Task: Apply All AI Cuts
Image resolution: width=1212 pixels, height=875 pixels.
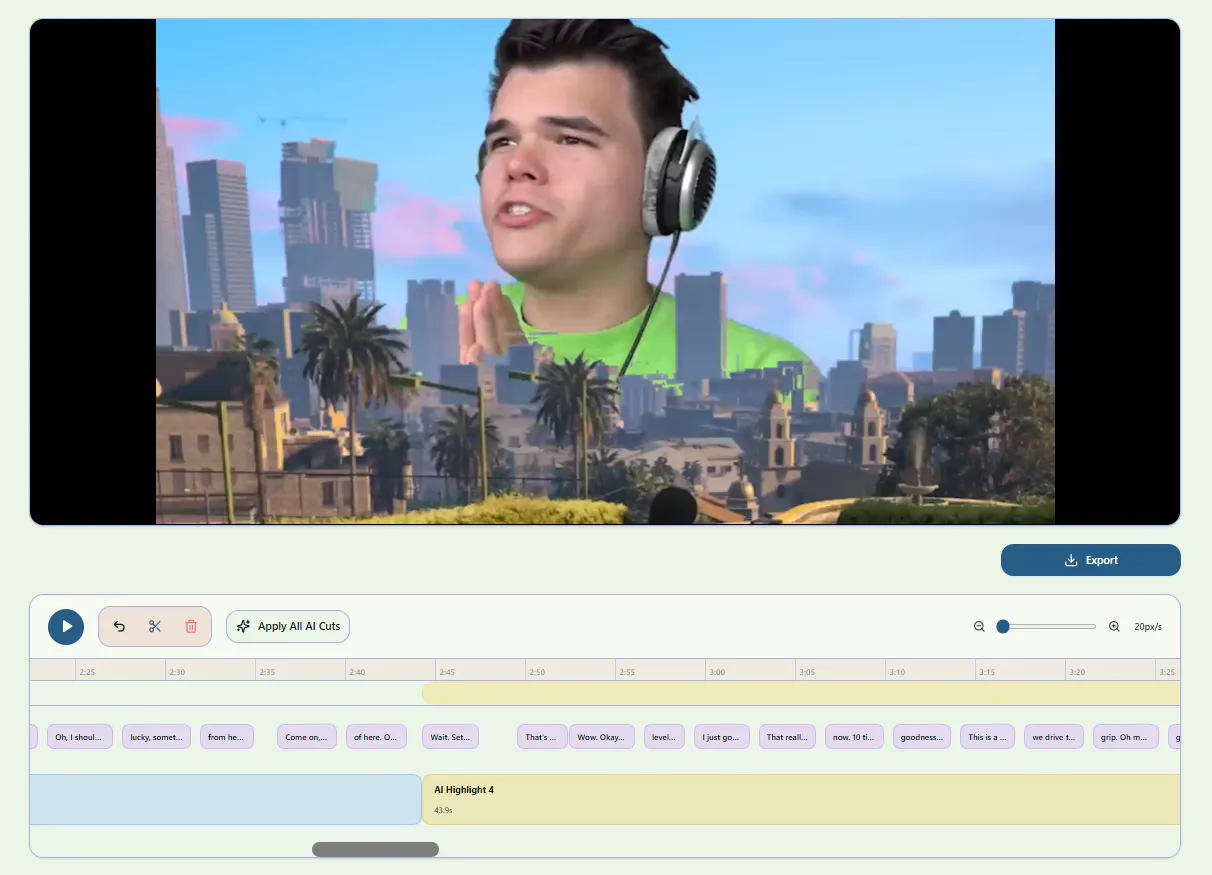Action: (288, 626)
